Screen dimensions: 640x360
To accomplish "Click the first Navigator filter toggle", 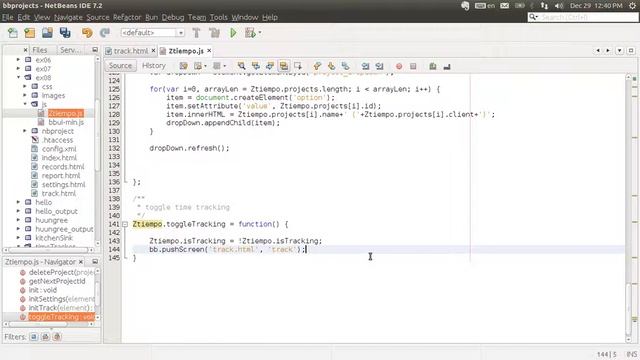I will point(33,337).
